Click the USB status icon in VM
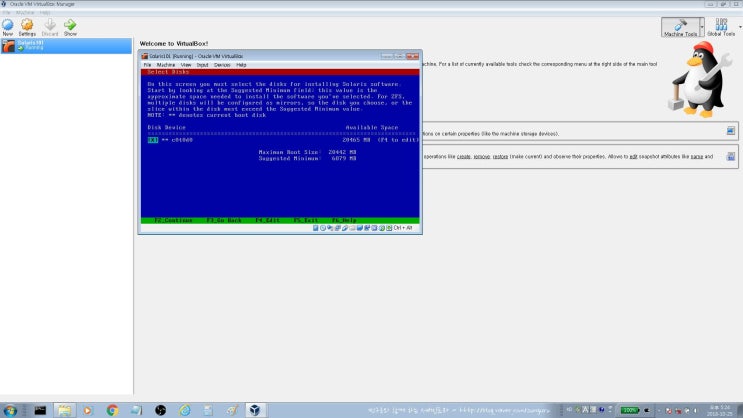743x418 pixels. [345, 228]
